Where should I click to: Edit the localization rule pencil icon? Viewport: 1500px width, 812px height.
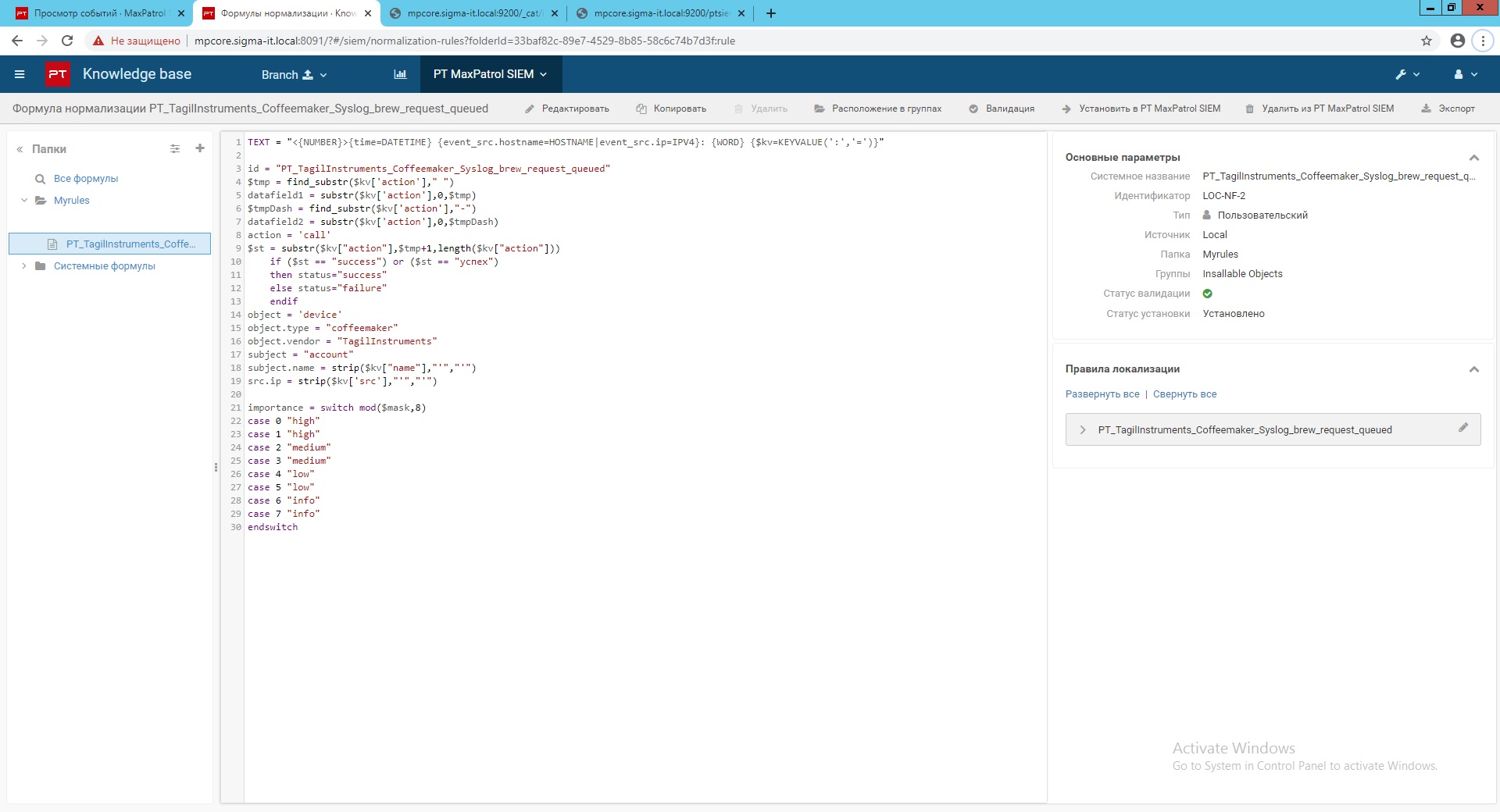pyautogui.click(x=1463, y=428)
